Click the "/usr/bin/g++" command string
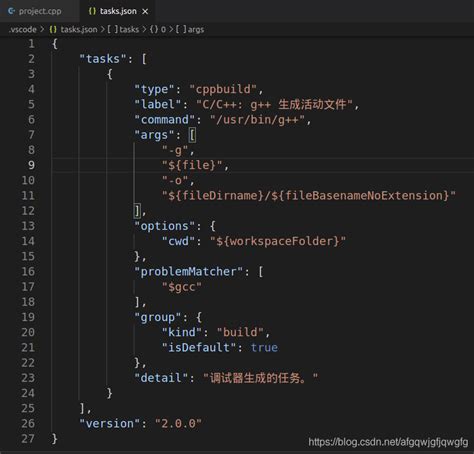Image resolution: width=474 pixels, height=454 pixels. 257,120
